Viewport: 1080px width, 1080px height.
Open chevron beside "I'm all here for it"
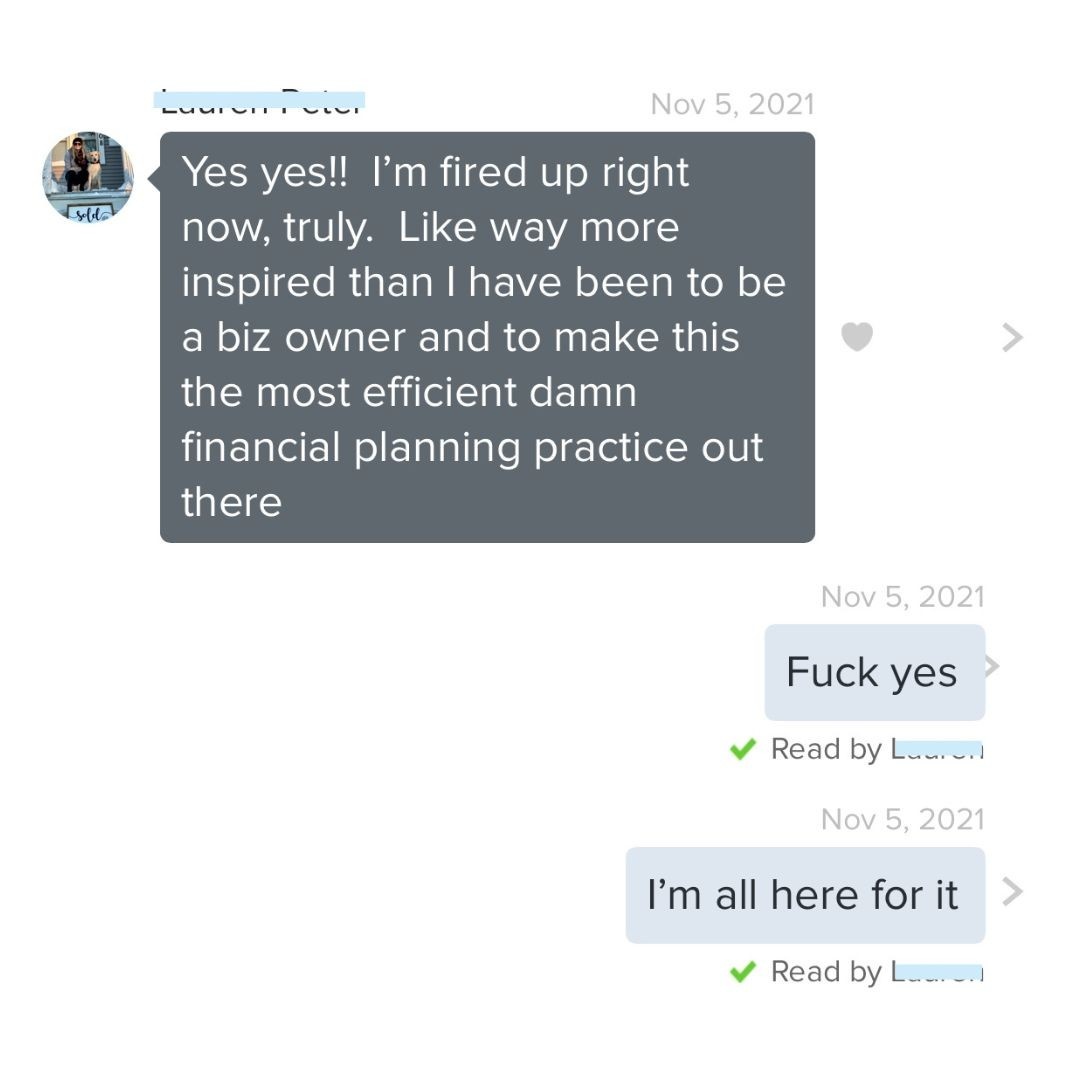click(x=1012, y=891)
